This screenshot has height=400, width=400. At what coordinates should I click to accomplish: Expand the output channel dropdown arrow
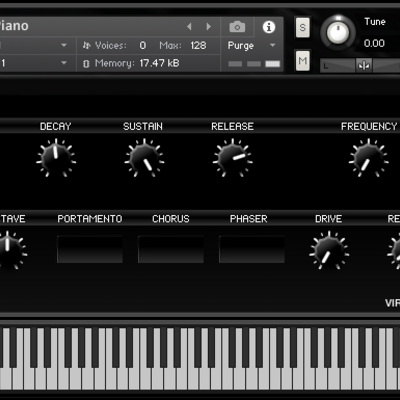(x=64, y=45)
